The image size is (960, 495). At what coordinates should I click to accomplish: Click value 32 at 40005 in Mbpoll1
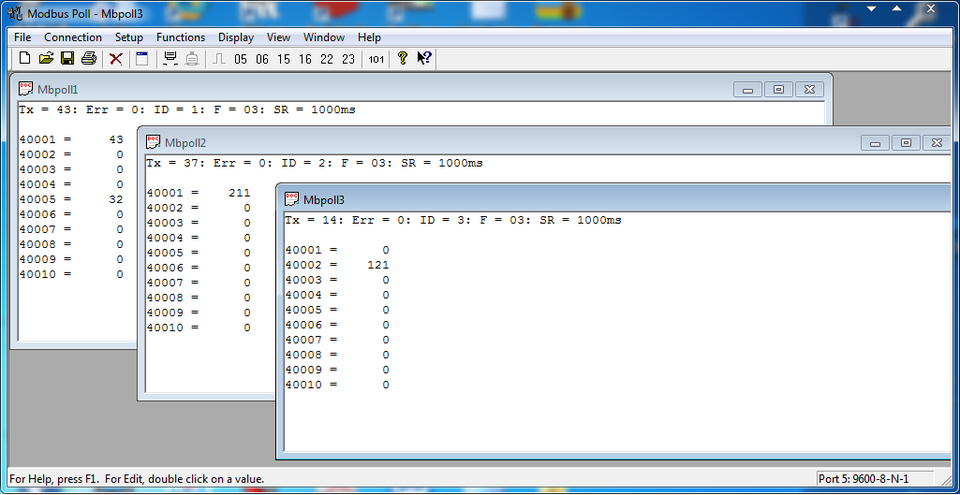116,200
